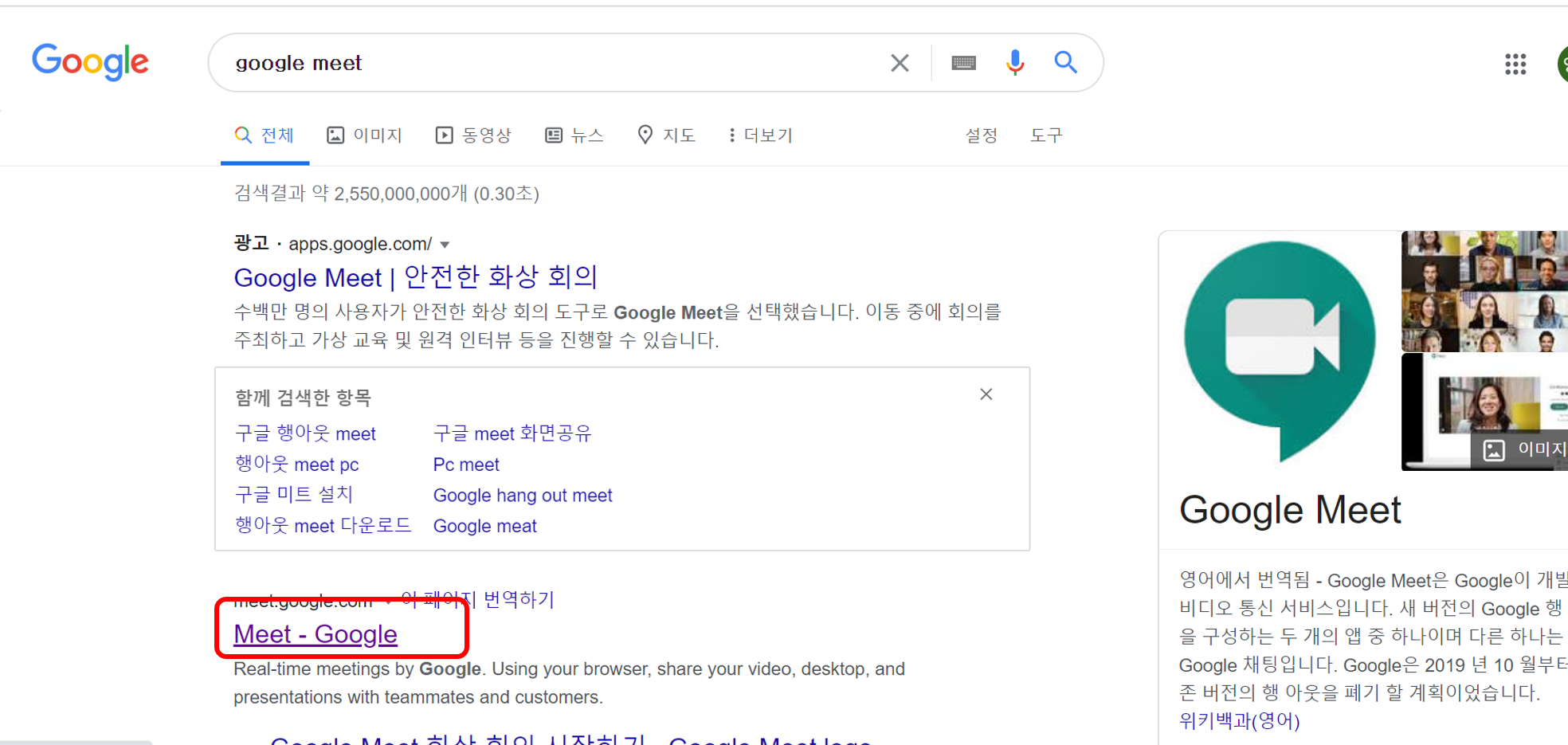Screen dimensions: 1568x745
Task: Search 행아웃 meet pc
Action: point(296,465)
